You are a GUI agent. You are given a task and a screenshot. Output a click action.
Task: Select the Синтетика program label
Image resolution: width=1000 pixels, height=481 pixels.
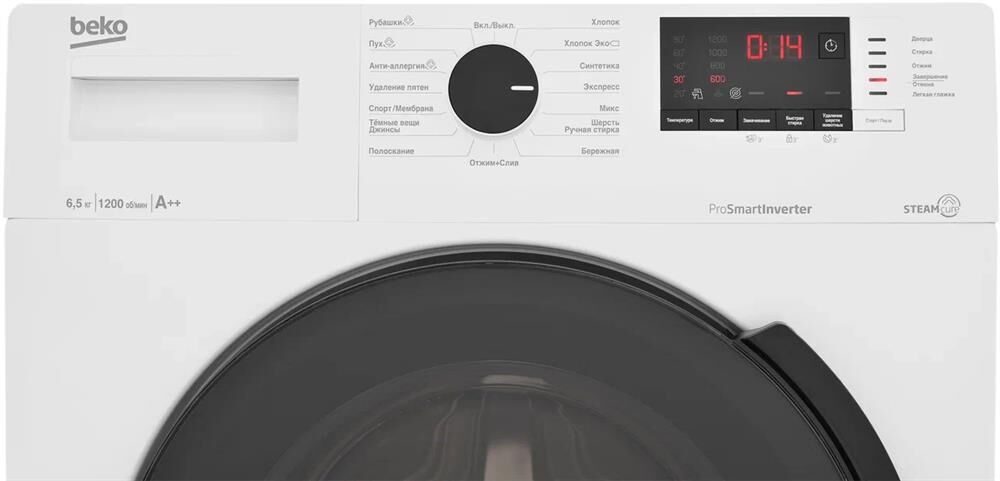coord(598,66)
